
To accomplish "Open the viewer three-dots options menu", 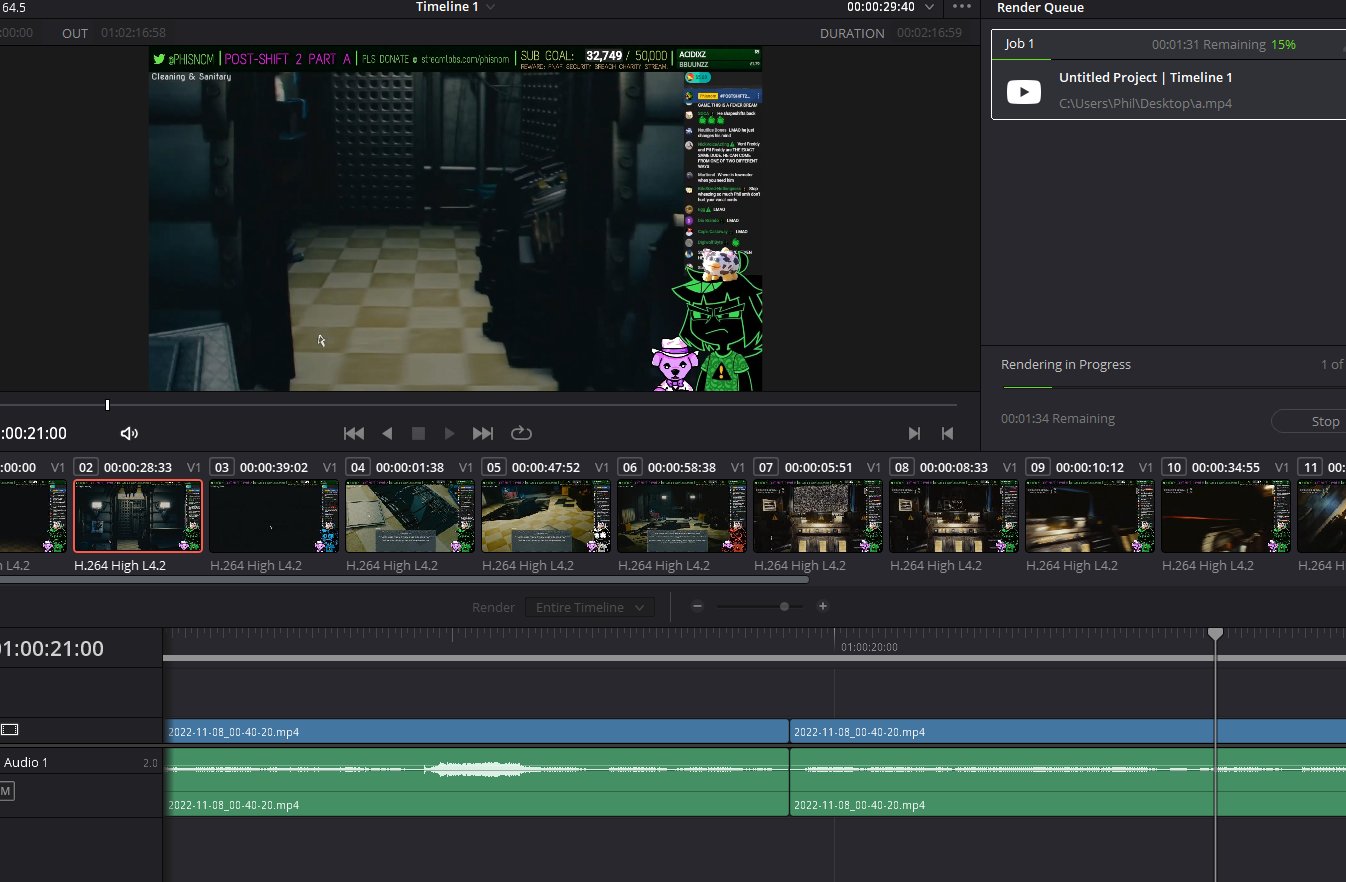I will [962, 6].
